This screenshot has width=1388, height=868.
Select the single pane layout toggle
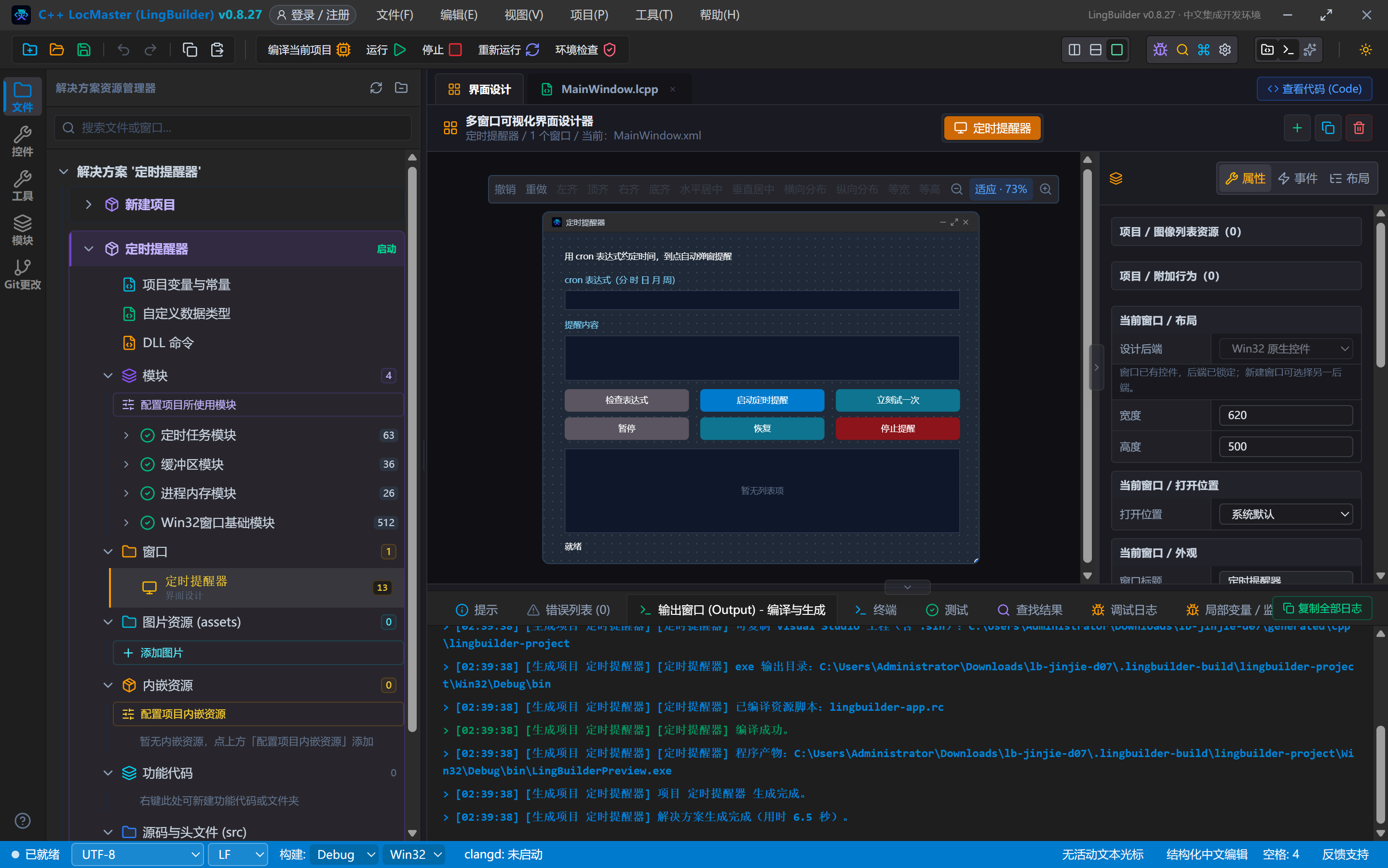point(1117,50)
